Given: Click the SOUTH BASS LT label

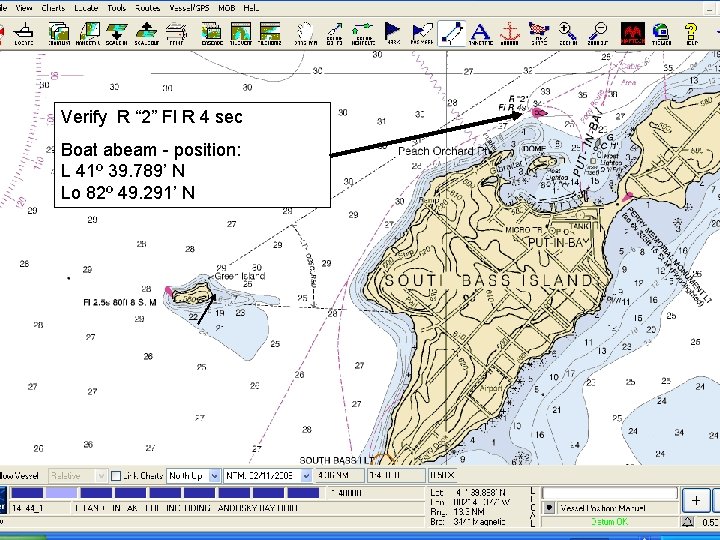Looking at the screenshot, I should click(x=337, y=460).
